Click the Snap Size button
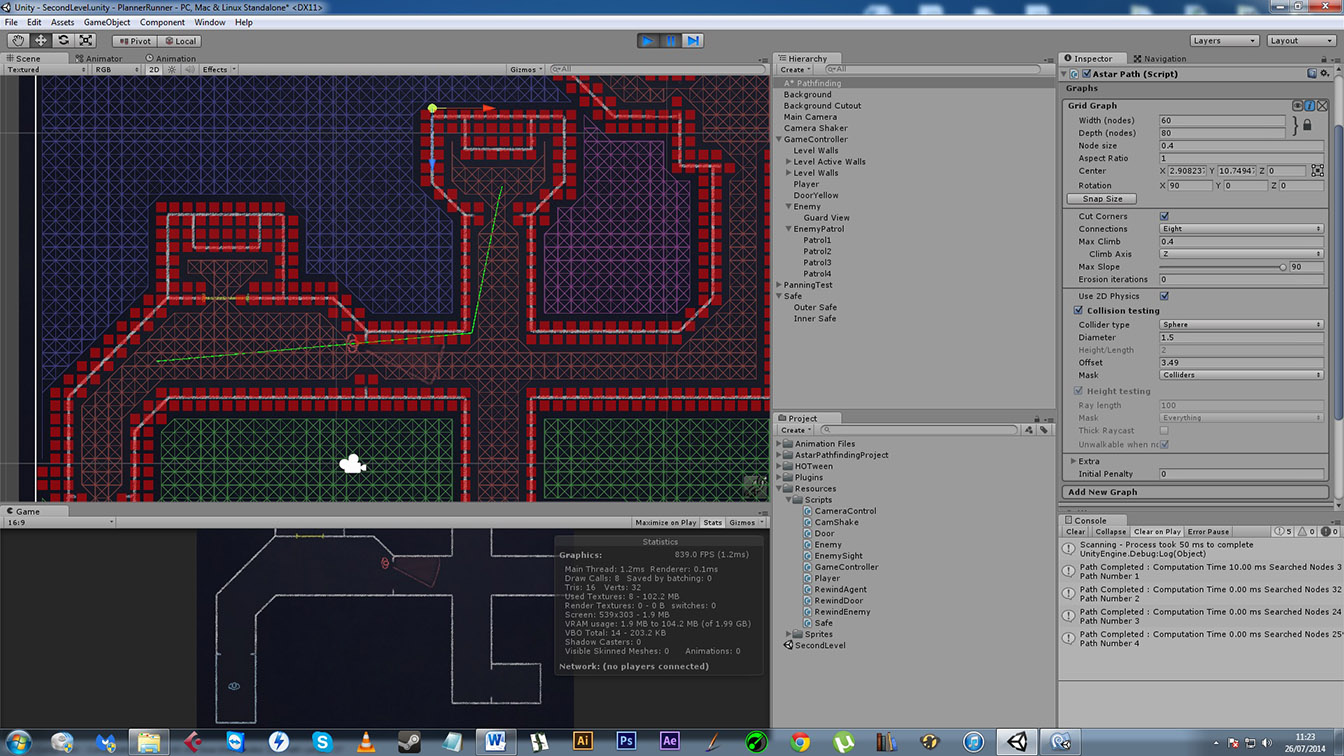This screenshot has width=1344, height=756. click(1102, 199)
